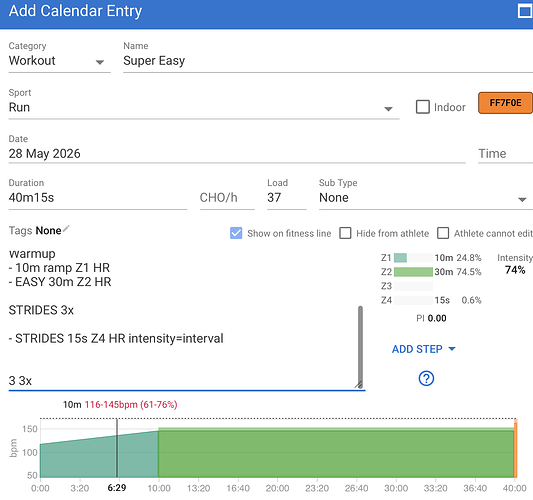Click the FF7F0E orange color swatch
This screenshot has height=500, width=533.
[x=505, y=103]
